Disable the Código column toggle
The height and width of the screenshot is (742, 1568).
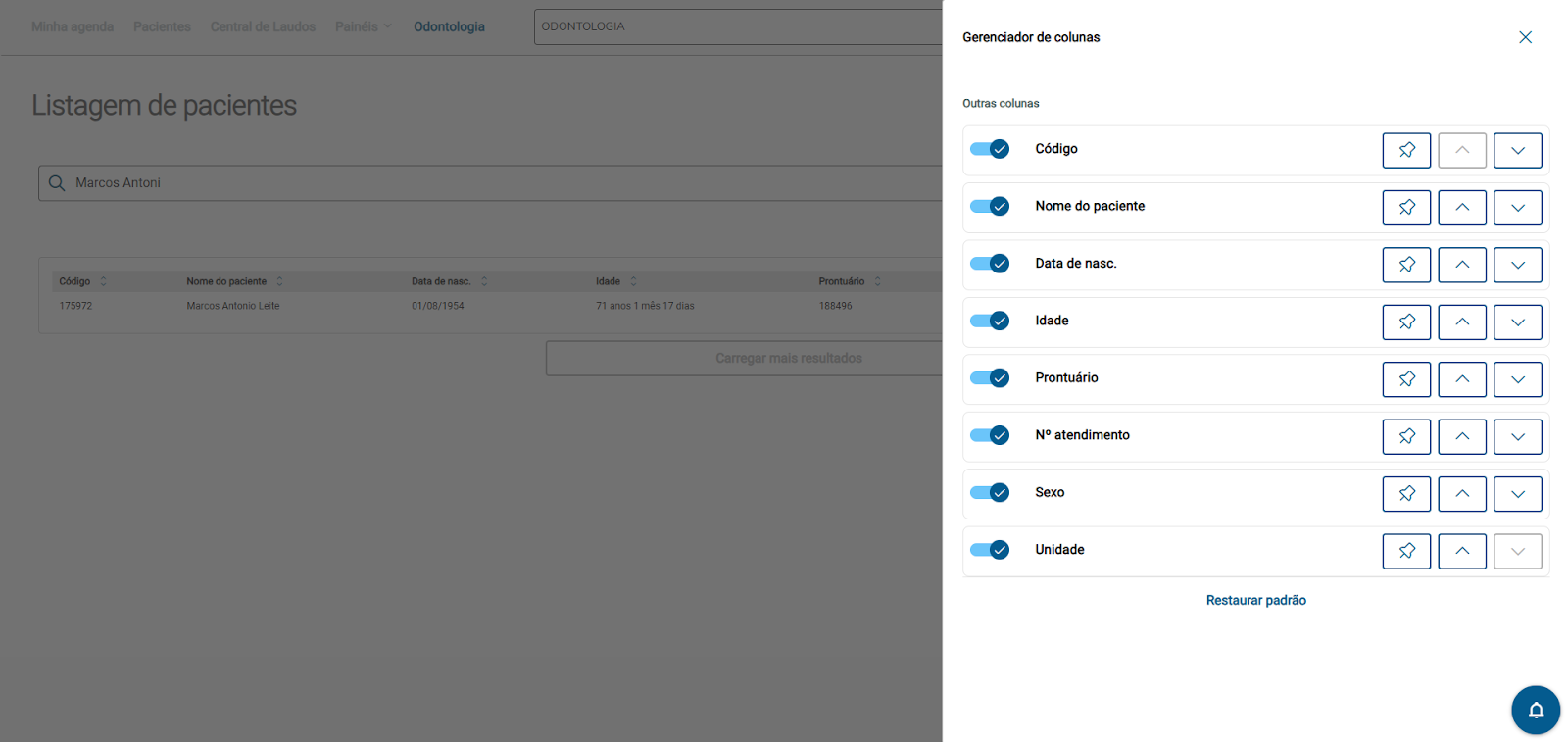point(990,149)
